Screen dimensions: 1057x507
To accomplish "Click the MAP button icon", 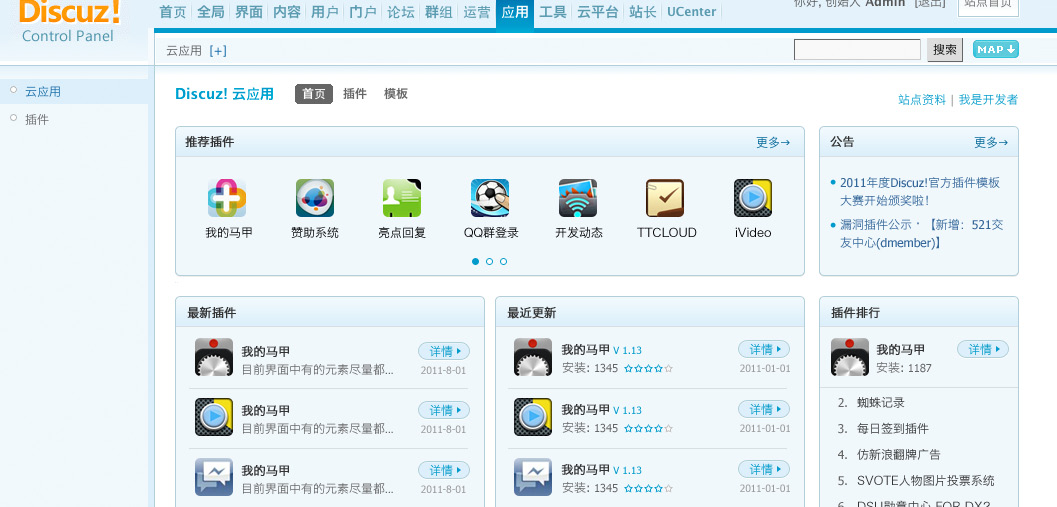I will pyautogui.click(x=996, y=49).
